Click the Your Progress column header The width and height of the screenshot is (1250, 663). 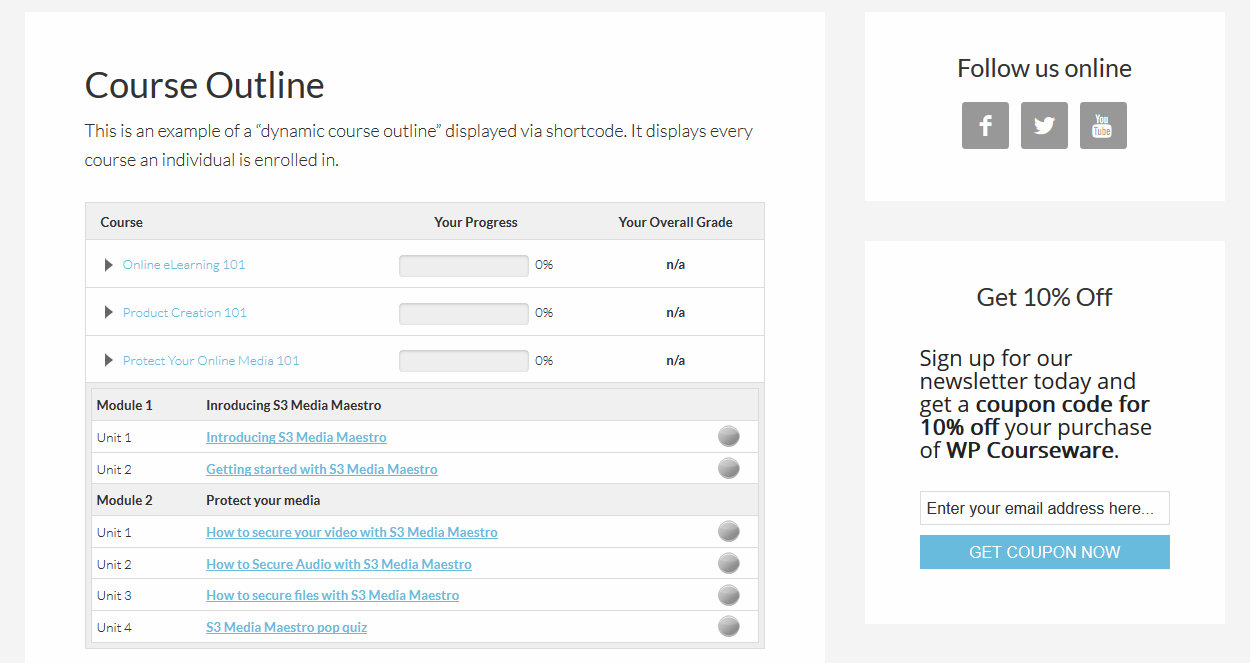coord(476,222)
